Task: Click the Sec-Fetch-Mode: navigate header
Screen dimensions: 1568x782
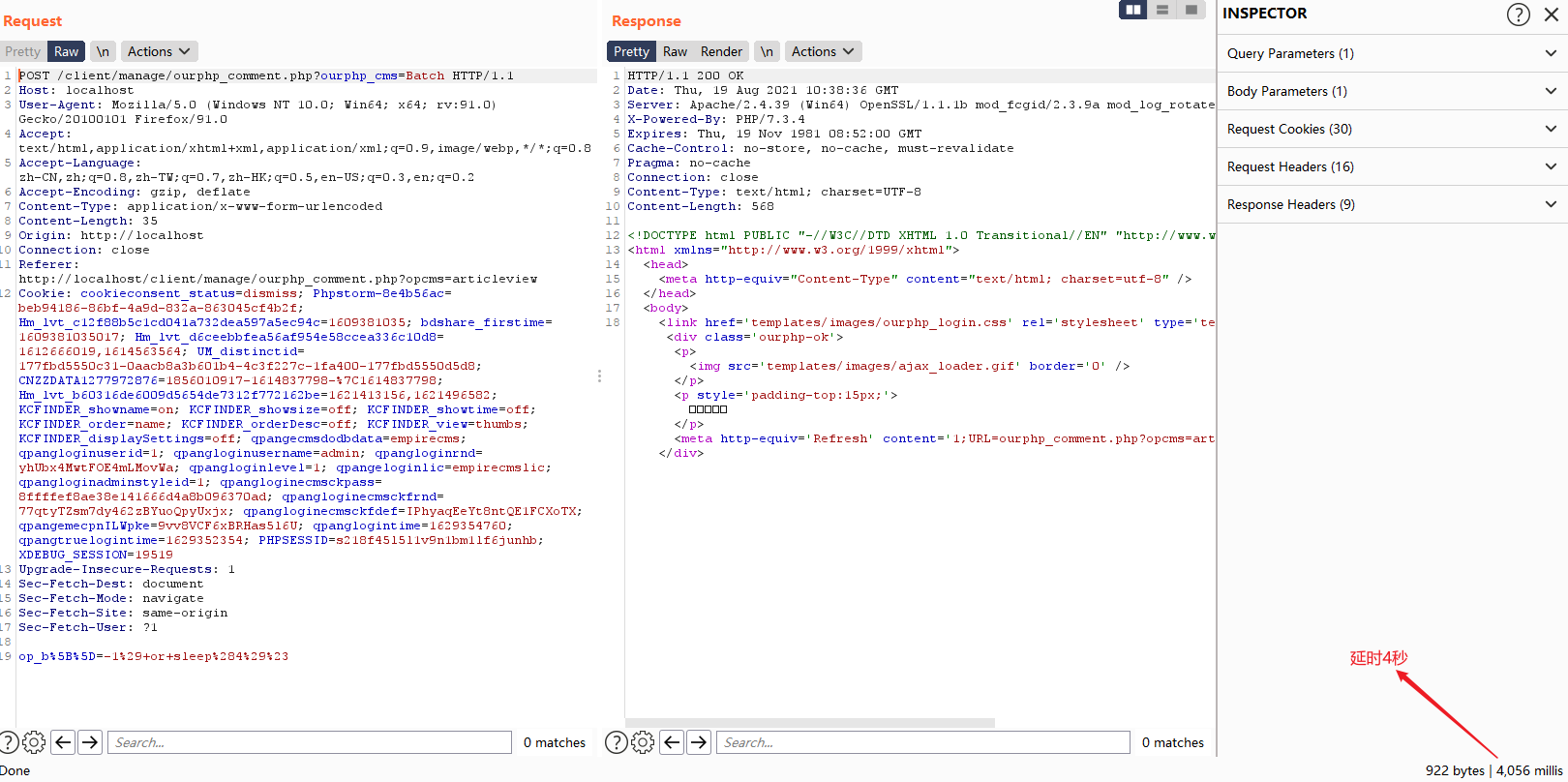Action: [111, 598]
